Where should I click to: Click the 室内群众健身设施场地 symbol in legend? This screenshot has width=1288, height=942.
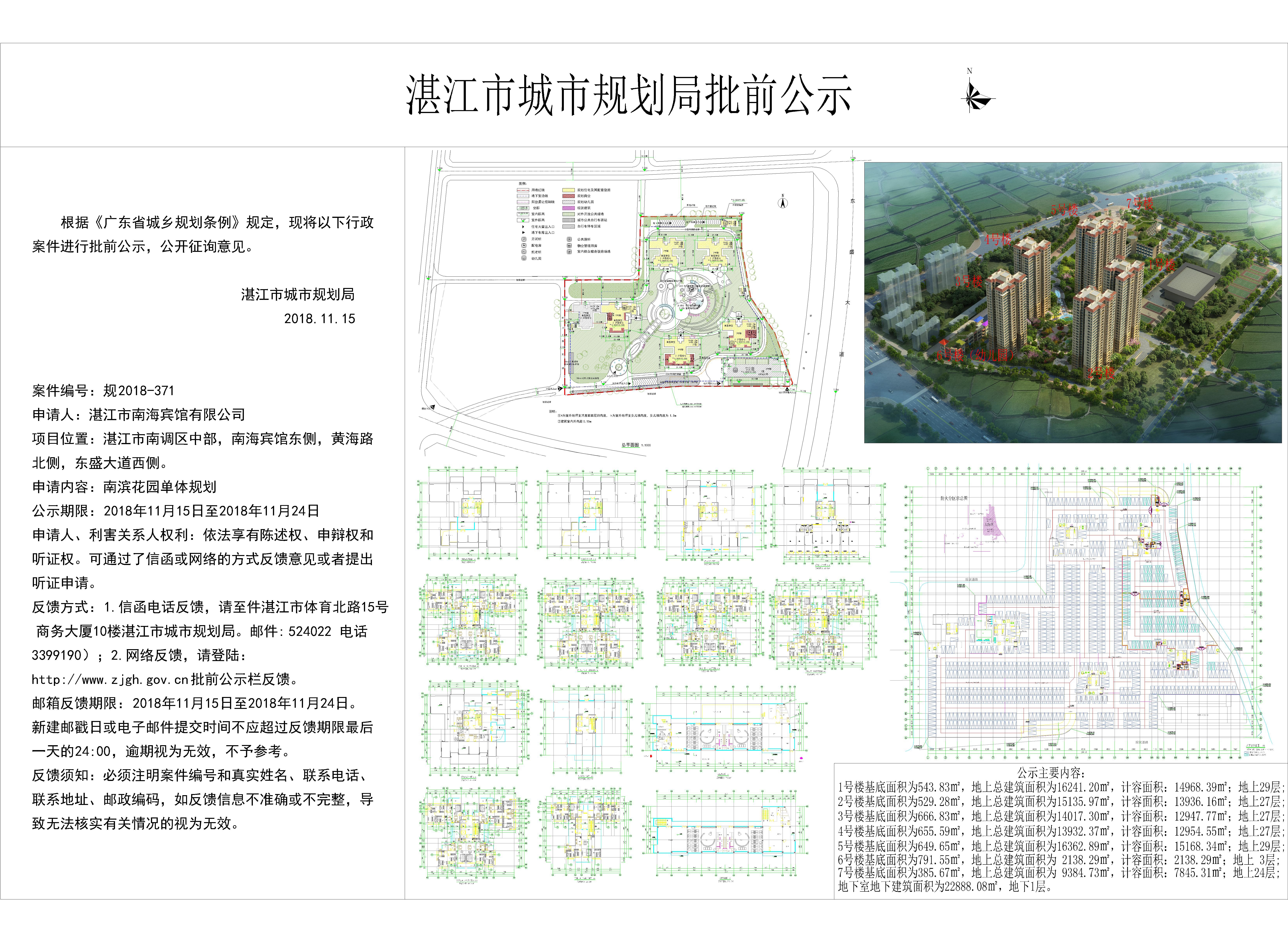click(x=570, y=252)
